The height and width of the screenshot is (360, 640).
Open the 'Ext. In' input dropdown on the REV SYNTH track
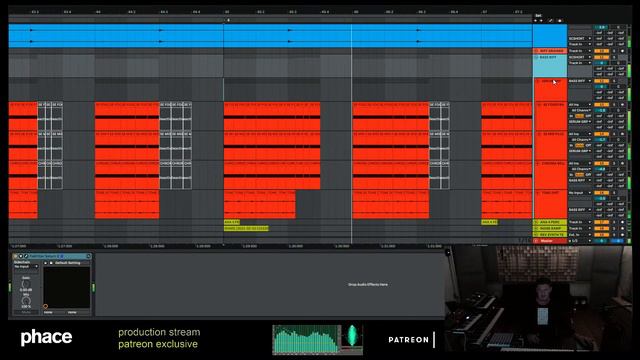click(x=580, y=235)
